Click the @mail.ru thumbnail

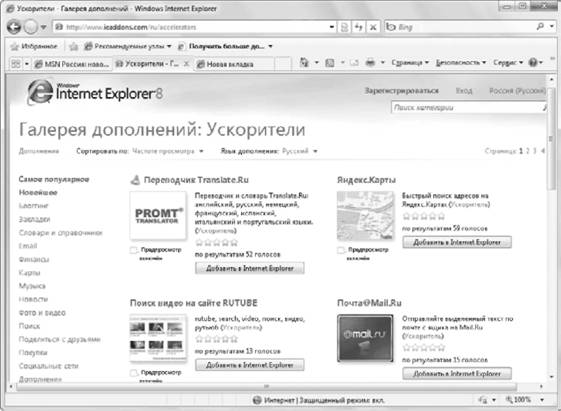(365, 338)
